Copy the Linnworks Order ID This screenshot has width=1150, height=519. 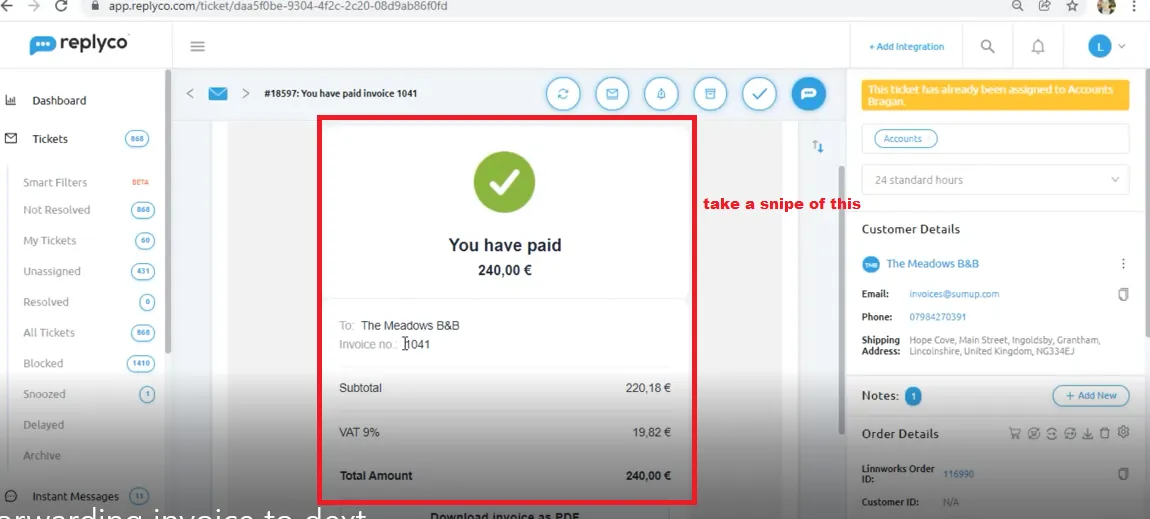[1123, 474]
